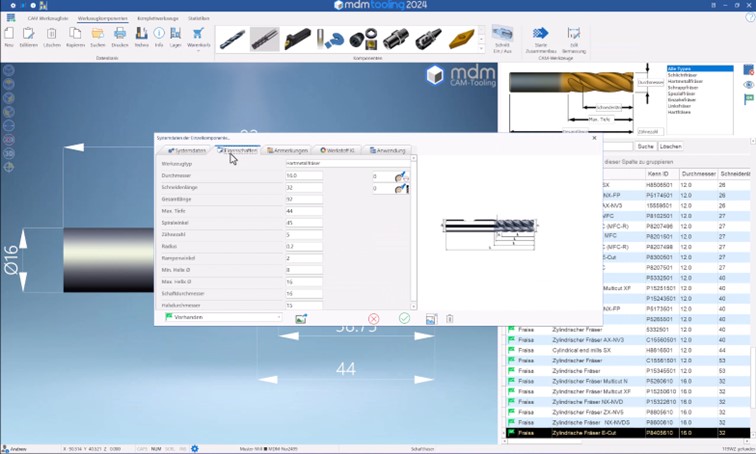The height and width of the screenshot is (454, 756).
Task: Click scroll-up arrow of properties list
Action: 413,158
